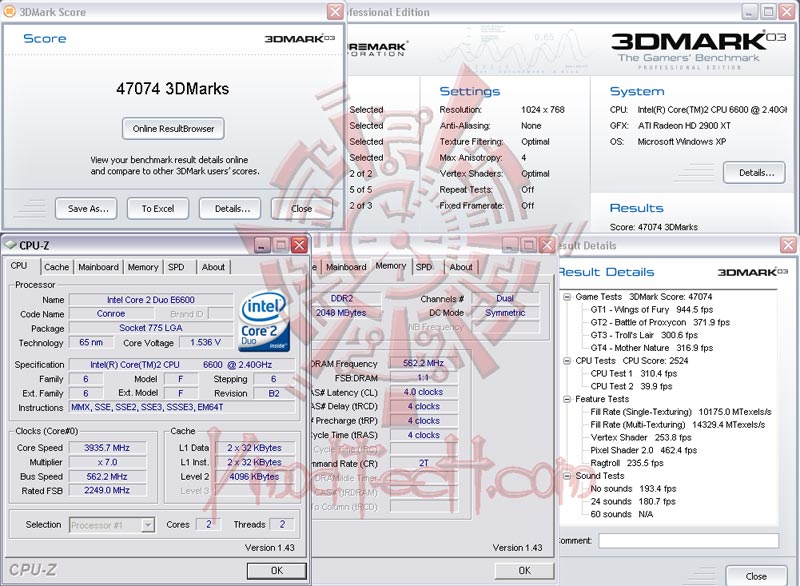
Task: Click the ATI Radeon HD 2900 XT text
Action: click(684, 125)
